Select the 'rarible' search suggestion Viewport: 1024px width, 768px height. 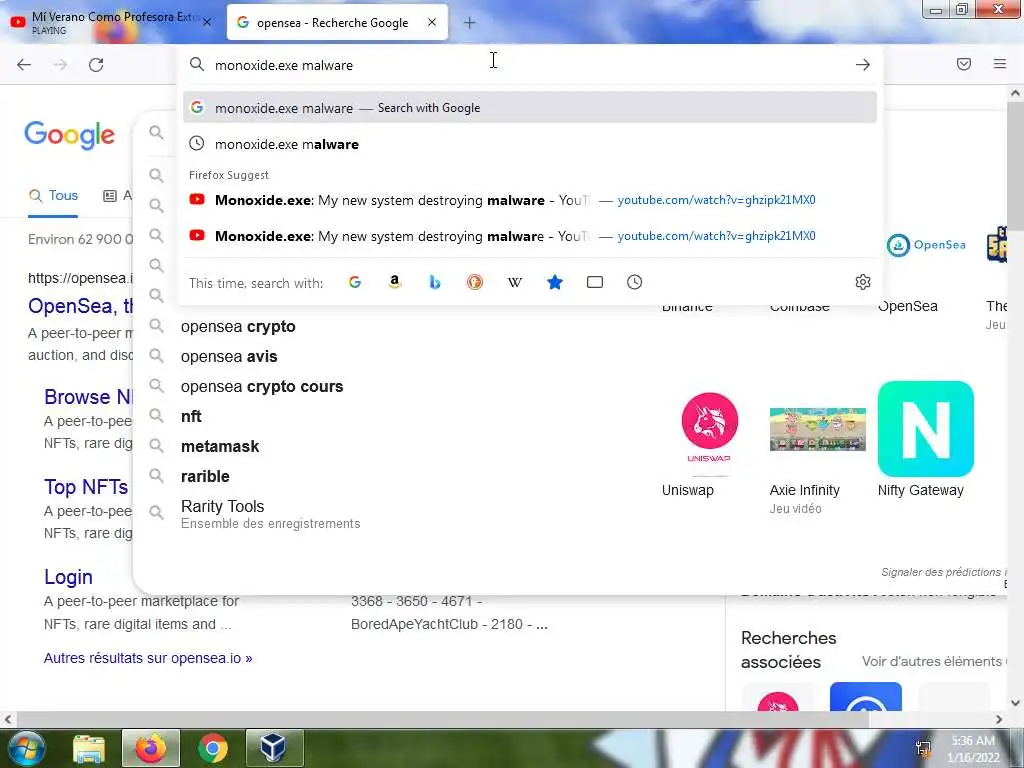(205, 477)
